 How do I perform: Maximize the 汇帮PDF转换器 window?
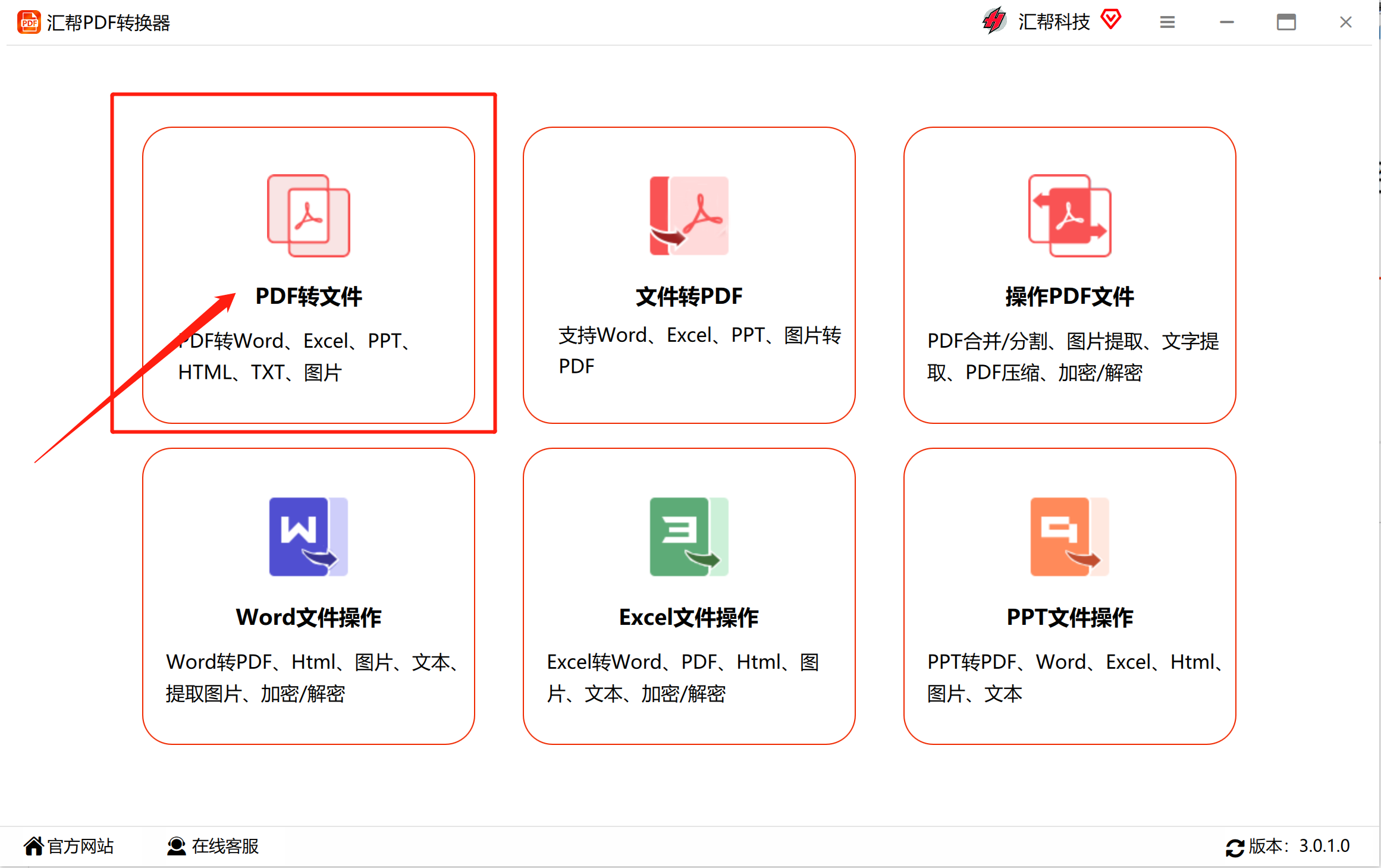pos(1286,23)
